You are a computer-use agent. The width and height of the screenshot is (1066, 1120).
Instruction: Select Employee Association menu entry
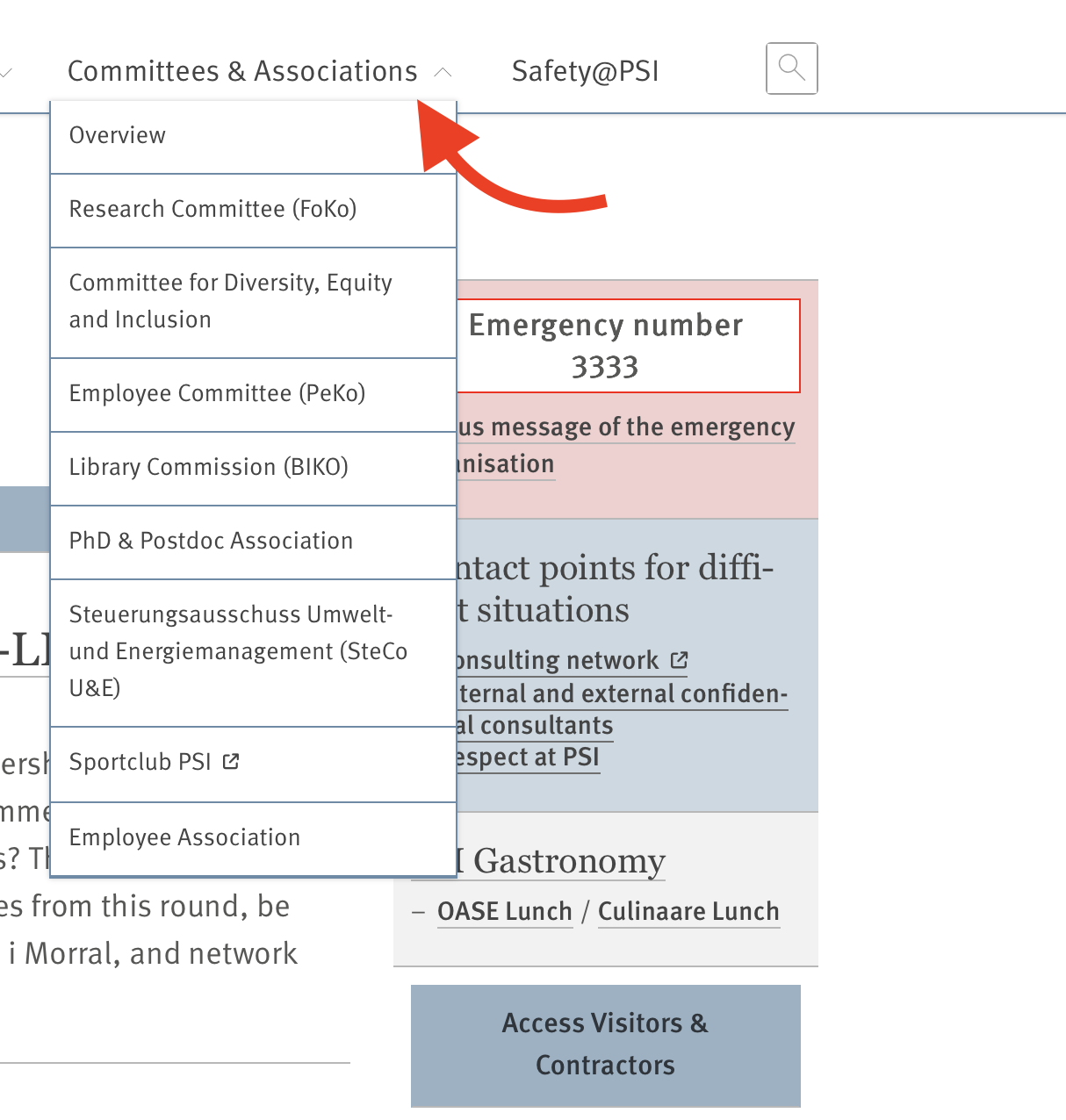184,837
